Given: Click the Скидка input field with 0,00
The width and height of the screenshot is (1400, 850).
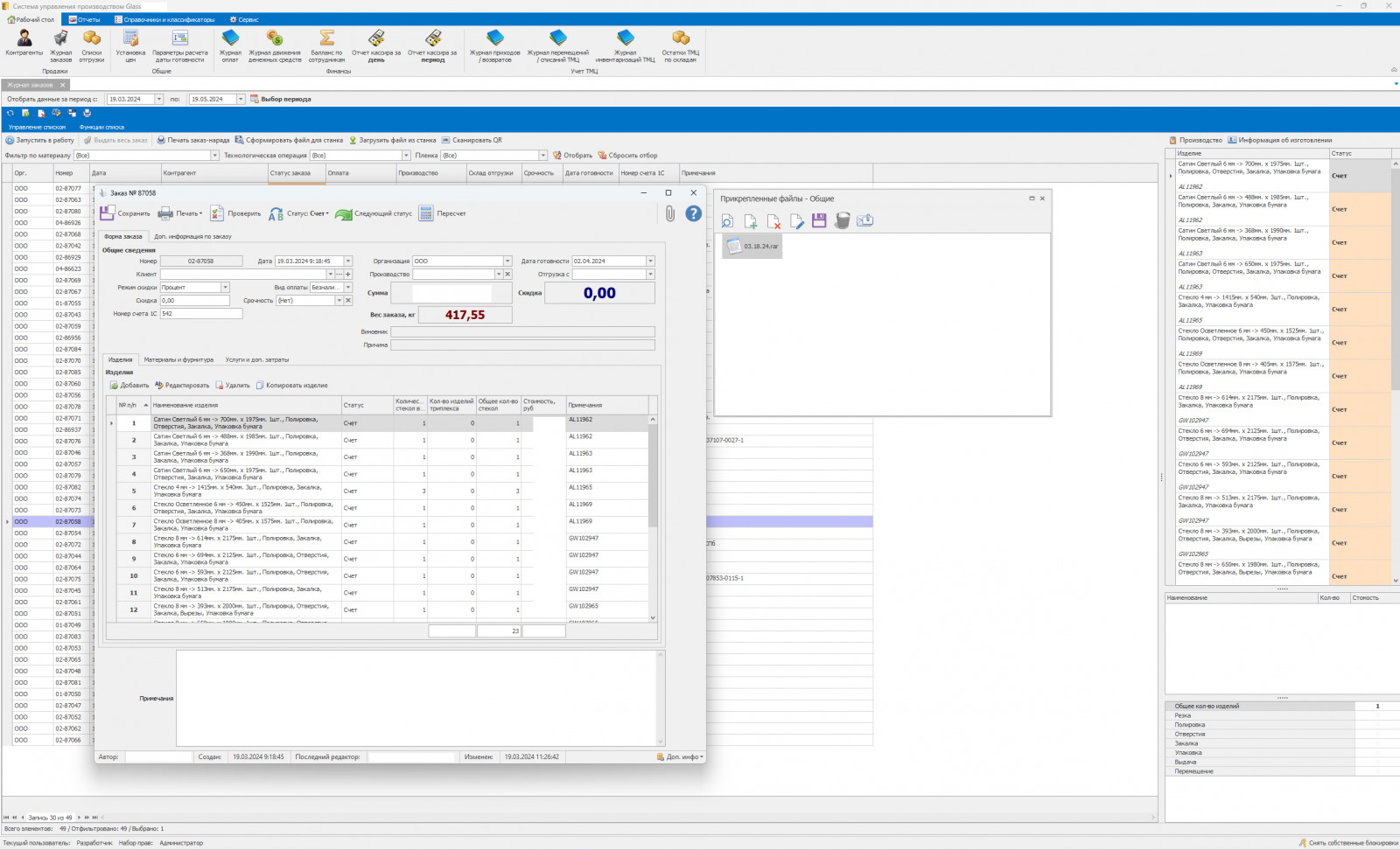Looking at the screenshot, I should tap(194, 301).
